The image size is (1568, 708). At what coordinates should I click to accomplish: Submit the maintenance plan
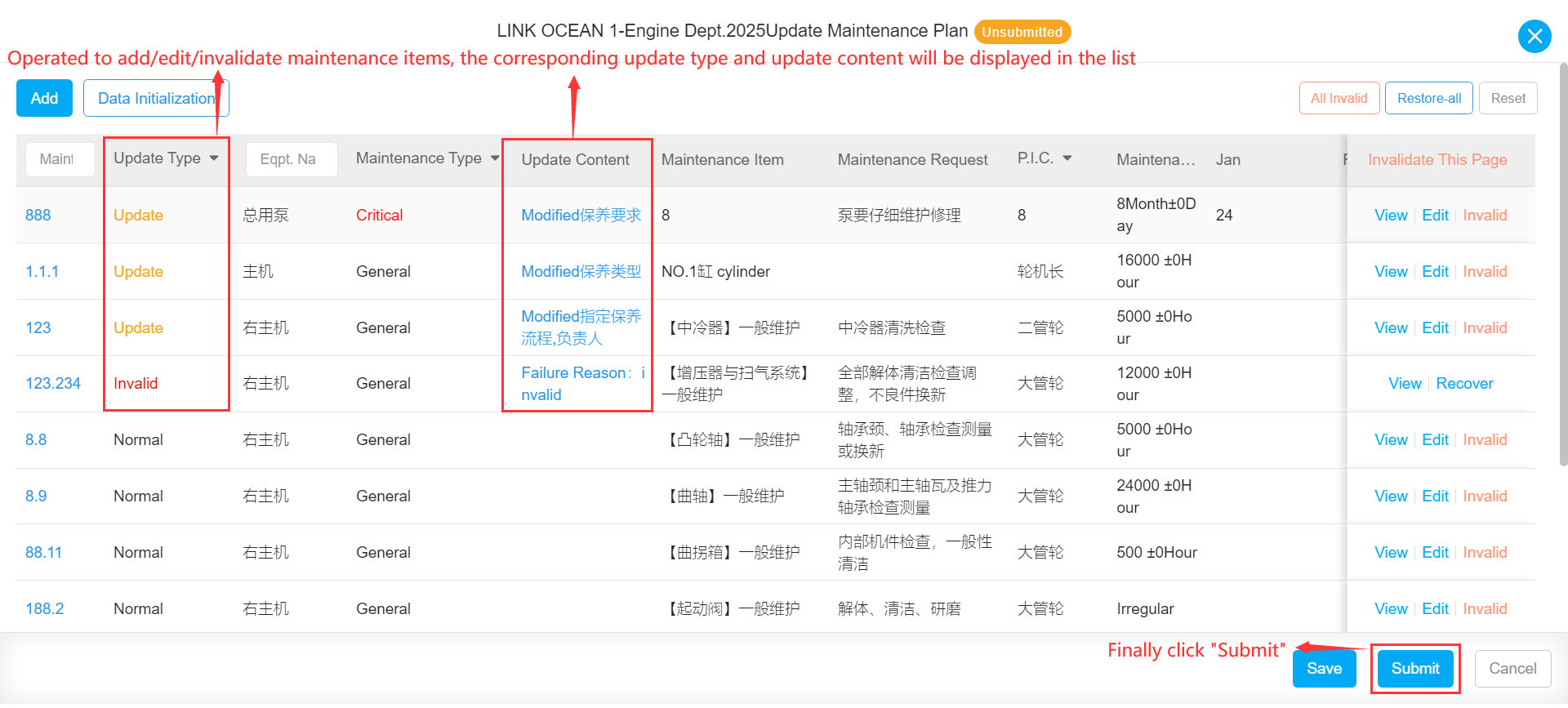(x=1415, y=669)
